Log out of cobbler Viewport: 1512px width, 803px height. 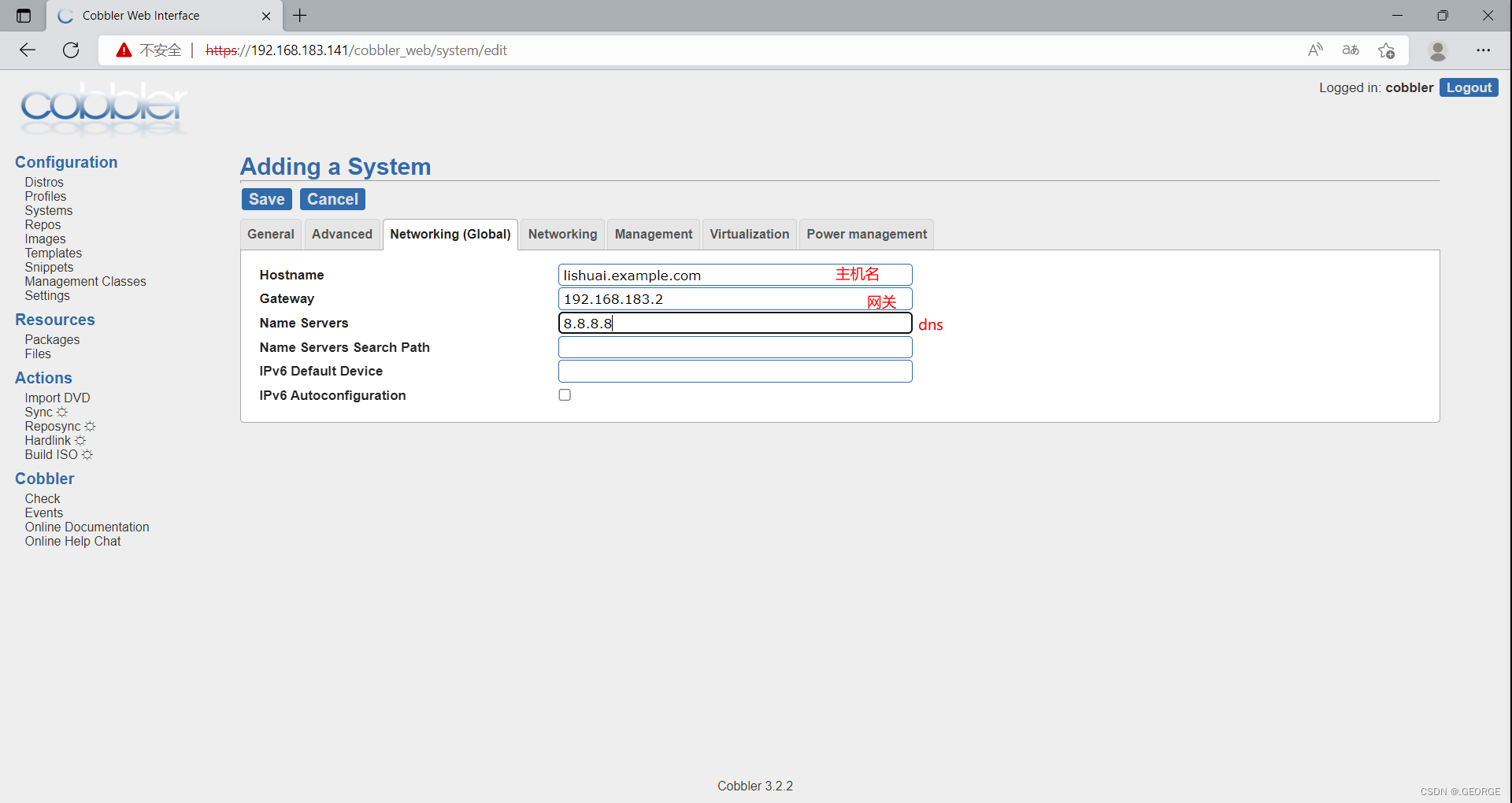[x=1469, y=87]
